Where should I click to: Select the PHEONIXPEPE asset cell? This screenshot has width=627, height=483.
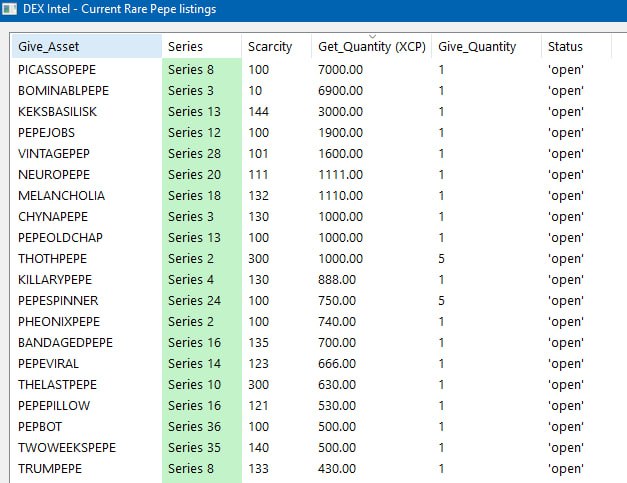pos(59,321)
